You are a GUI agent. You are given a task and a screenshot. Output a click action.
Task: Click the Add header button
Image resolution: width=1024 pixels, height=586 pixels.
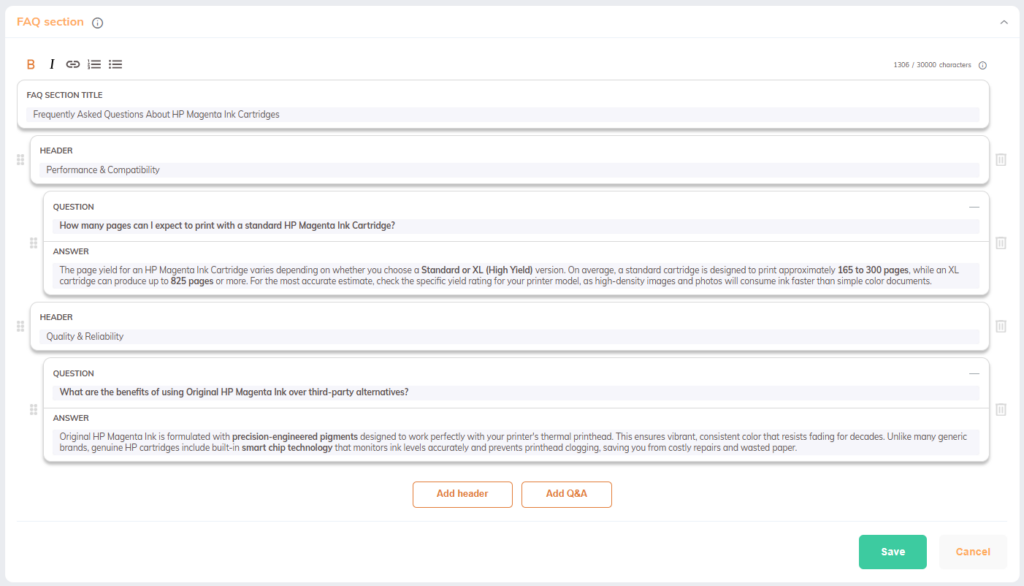(x=462, y=494)
